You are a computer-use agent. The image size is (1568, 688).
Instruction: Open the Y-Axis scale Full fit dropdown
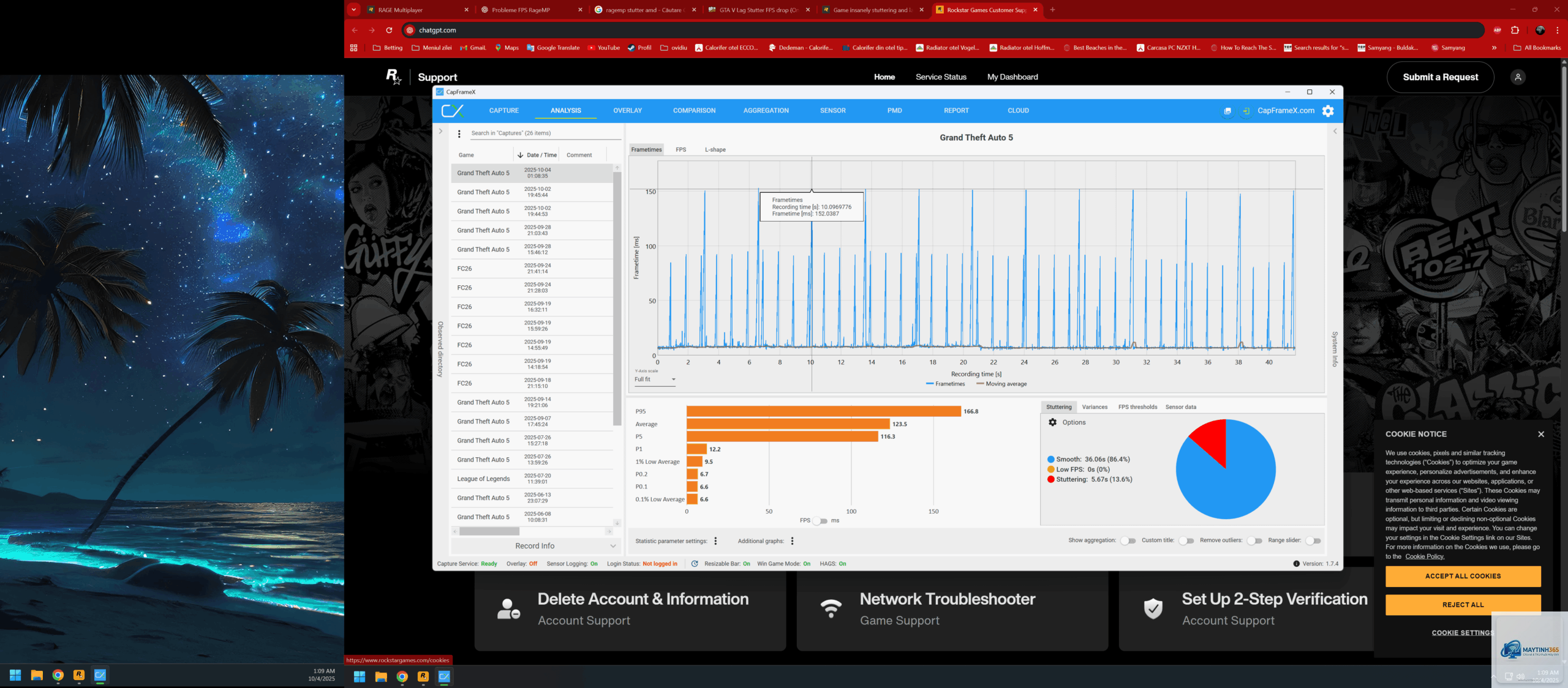(x=655, y=380)
